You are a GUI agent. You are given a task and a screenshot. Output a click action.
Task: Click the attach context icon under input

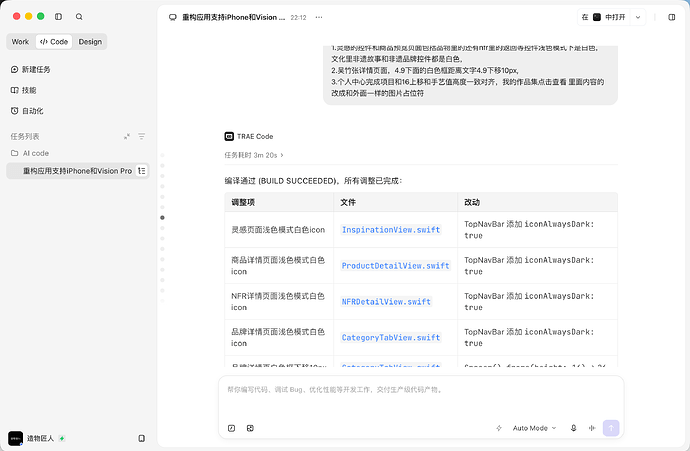pyautogui.click(x=250, y=428)
